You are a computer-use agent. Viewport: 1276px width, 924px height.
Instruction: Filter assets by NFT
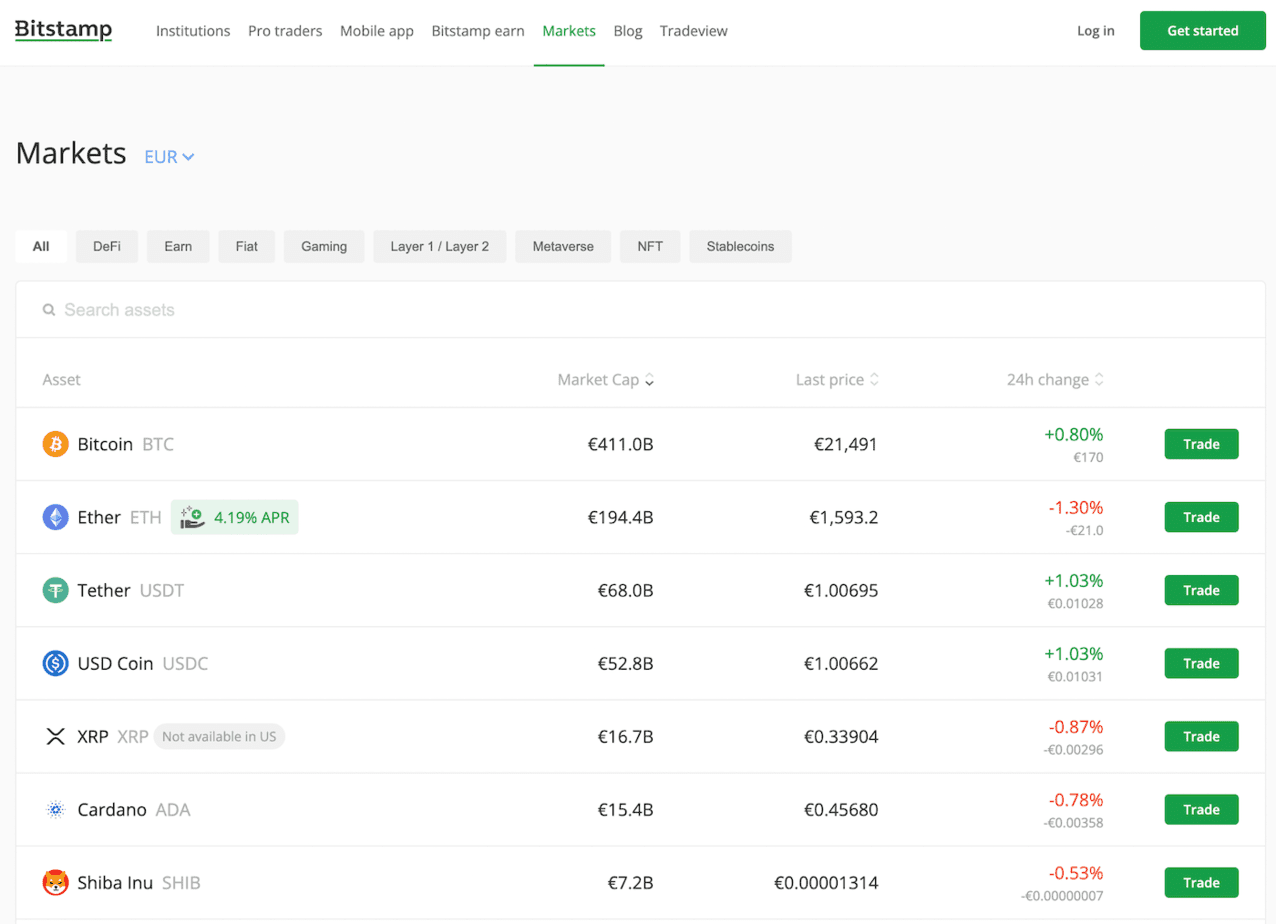coord(650,246)
